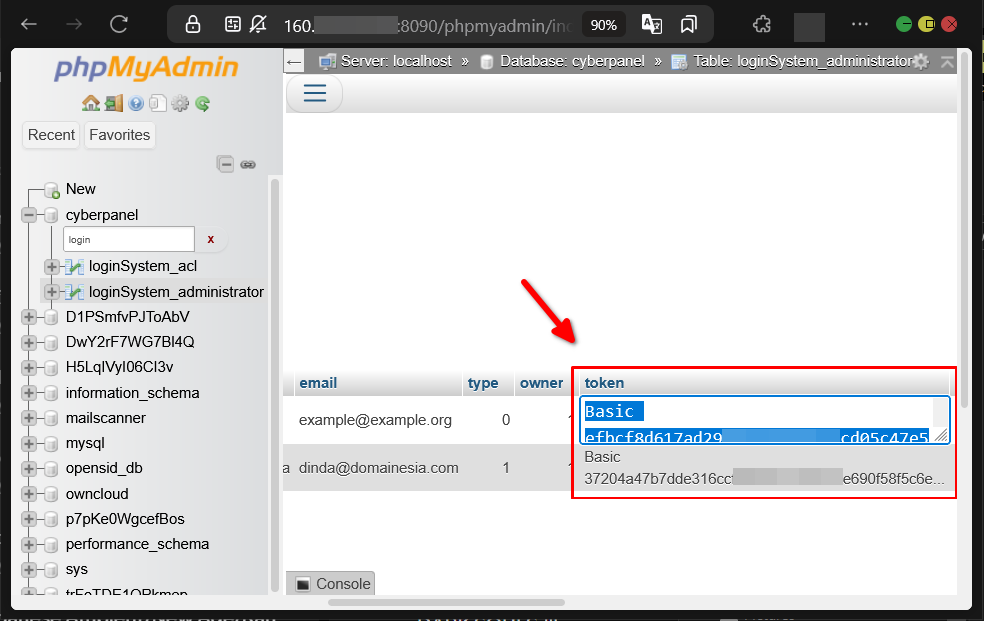The image size is (984, 621).
Task: Expand DwY2rF7WG7Bl4Q database node
Action: click(x=28, y=342)
